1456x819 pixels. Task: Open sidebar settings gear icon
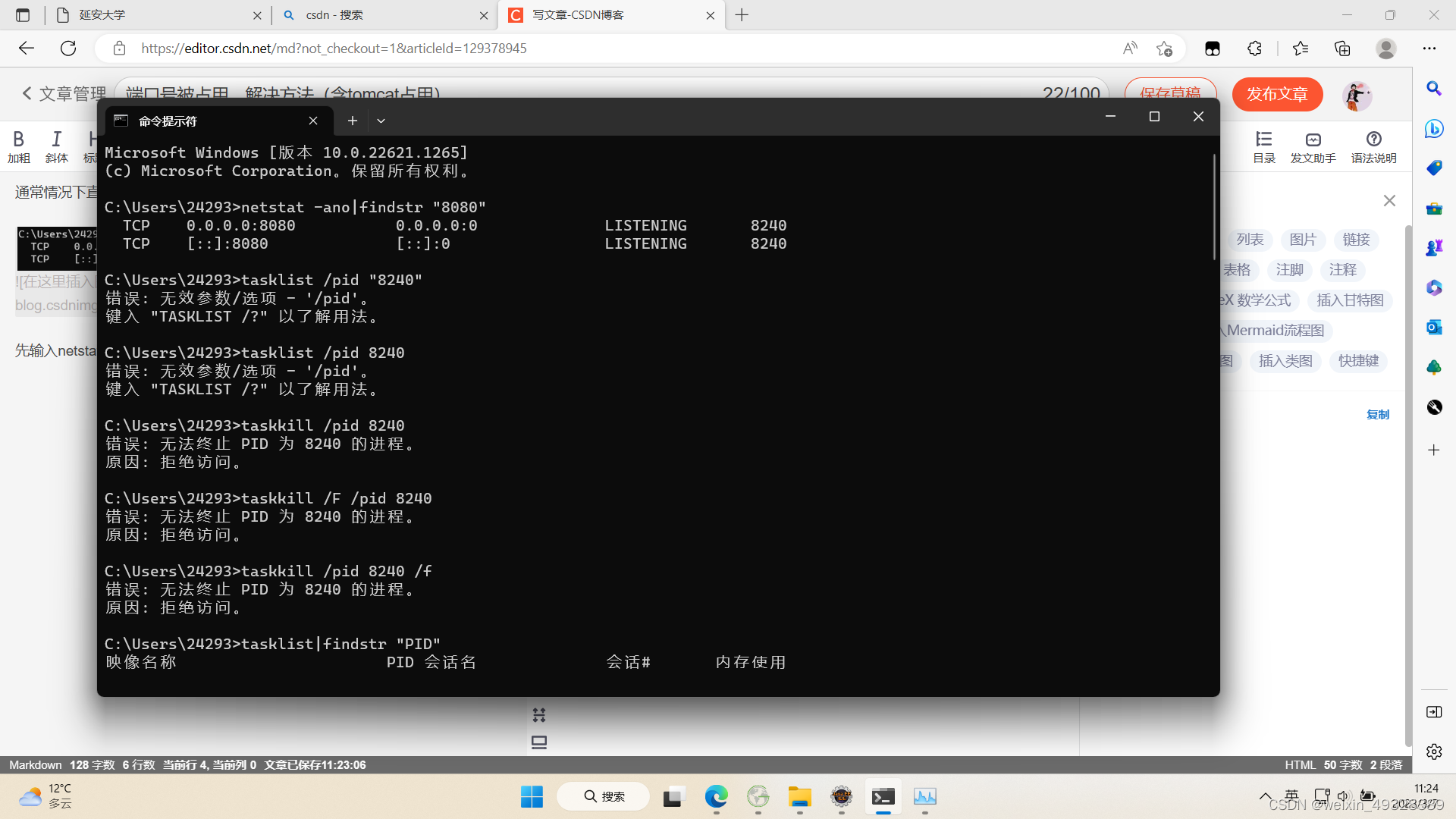coord(1433,752)
